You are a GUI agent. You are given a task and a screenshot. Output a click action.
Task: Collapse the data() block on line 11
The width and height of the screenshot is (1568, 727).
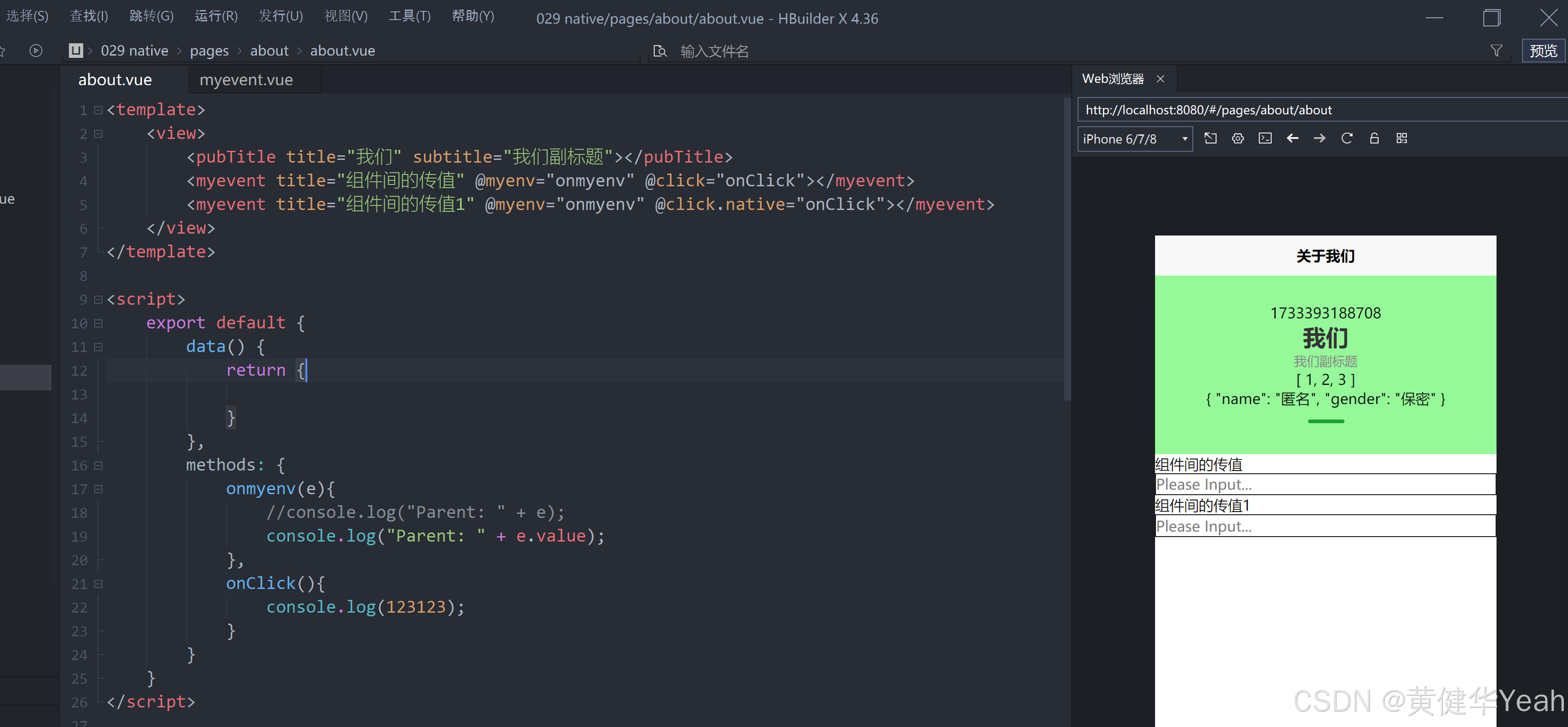[98, 347]
